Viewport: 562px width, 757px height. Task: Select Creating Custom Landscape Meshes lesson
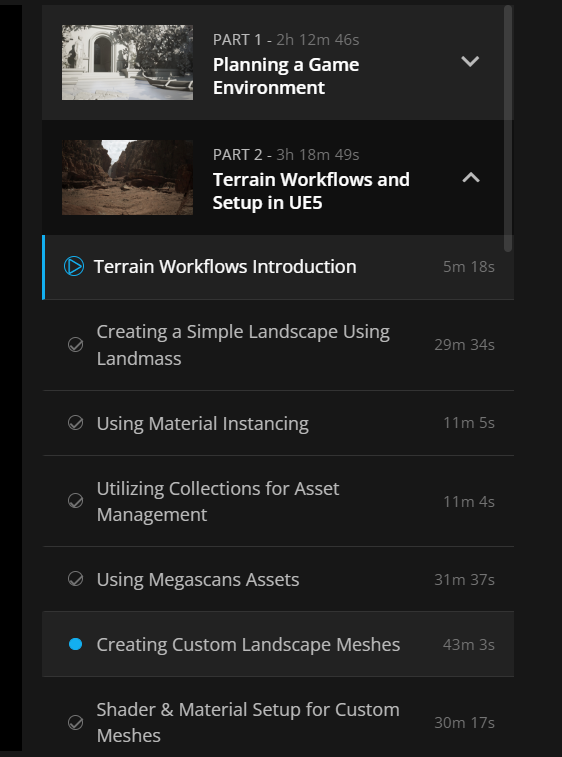click(248, 645)
